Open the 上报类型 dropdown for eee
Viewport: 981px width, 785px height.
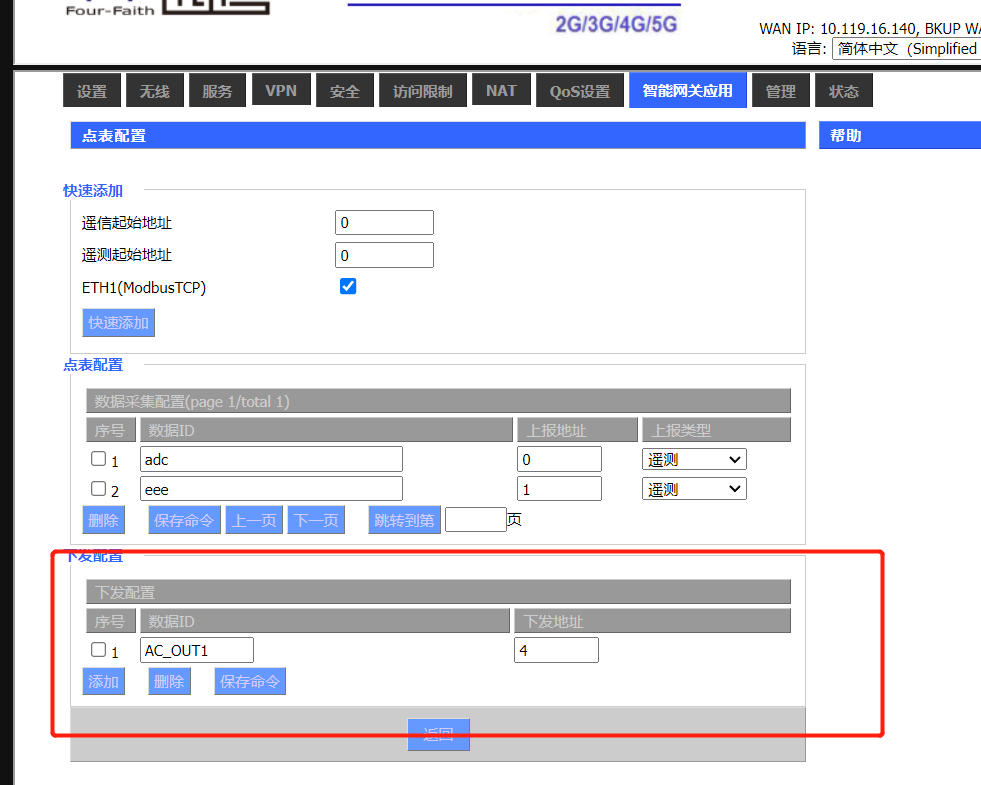point(694,489)
